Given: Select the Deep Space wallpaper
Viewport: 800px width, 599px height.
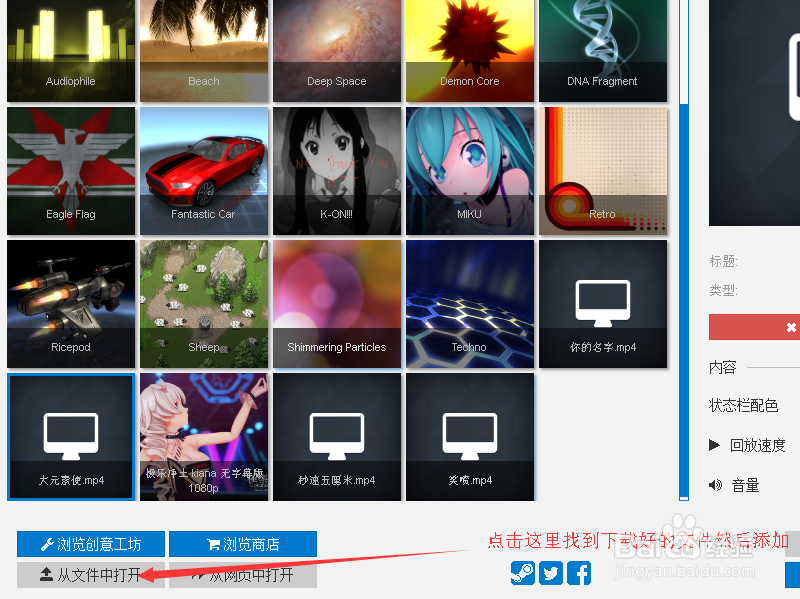Looking at the screenshot, I should 337,51.
